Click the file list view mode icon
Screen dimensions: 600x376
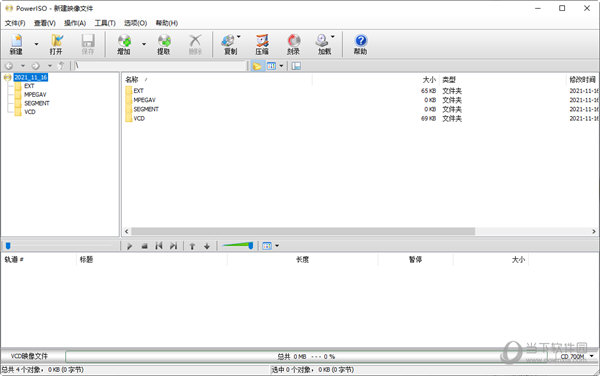pyautogui.click(x=271, y=66)
